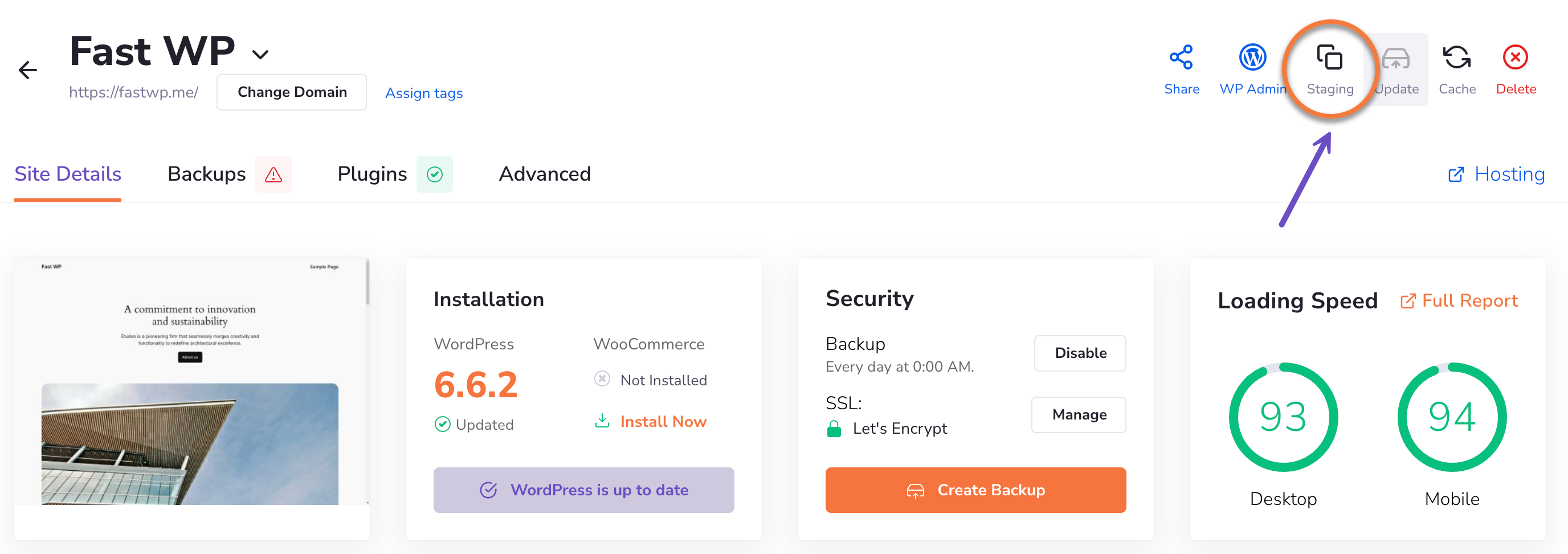Switch to the Backups tab
Viewport: 1568px width, 554px height.
pos(206,174)
